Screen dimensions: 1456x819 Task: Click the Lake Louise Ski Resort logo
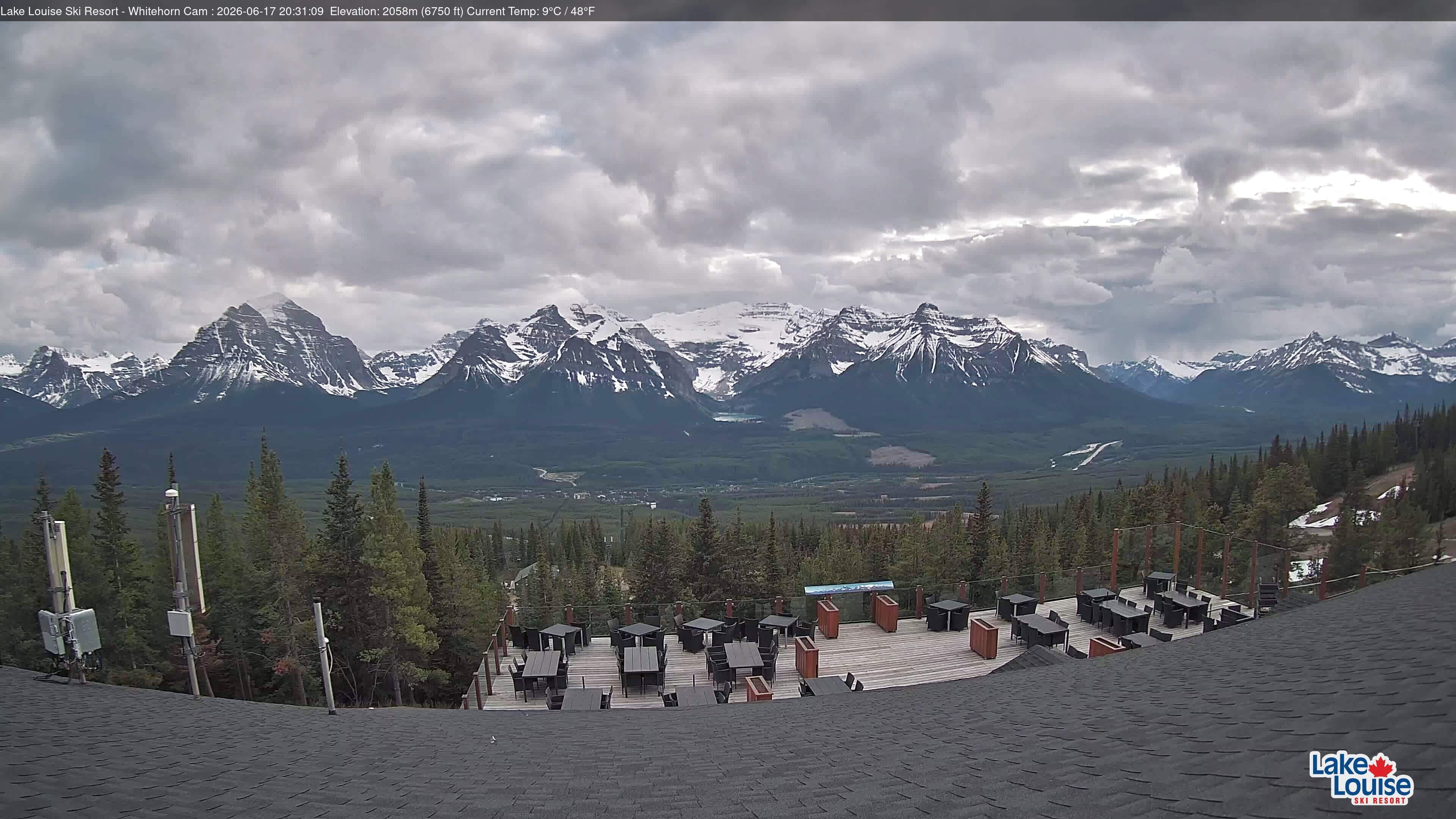1361,777
